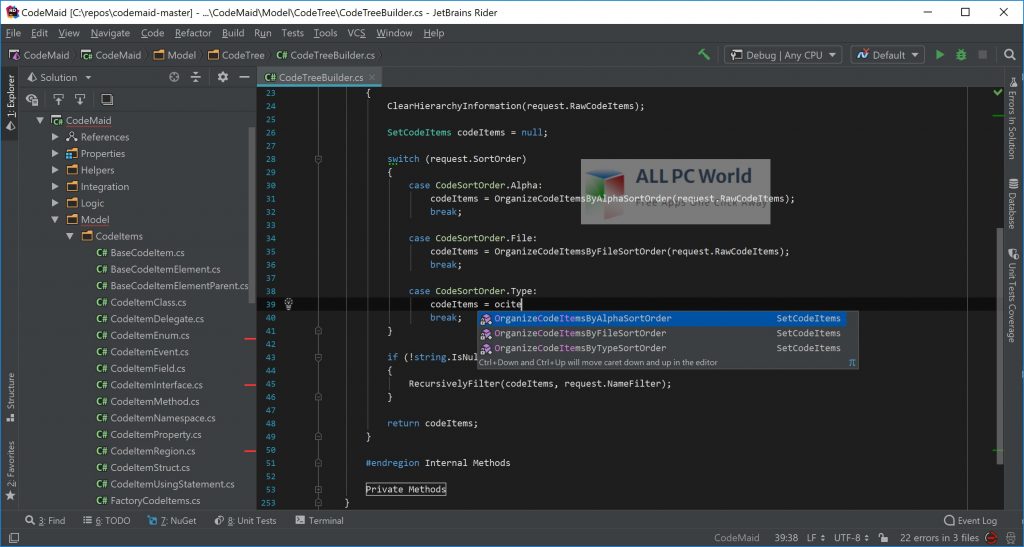The height and width of the screenshot is (547, 1024).
Task: Click the editor vertical scrollbar
Action: (x=1001, y=346)
